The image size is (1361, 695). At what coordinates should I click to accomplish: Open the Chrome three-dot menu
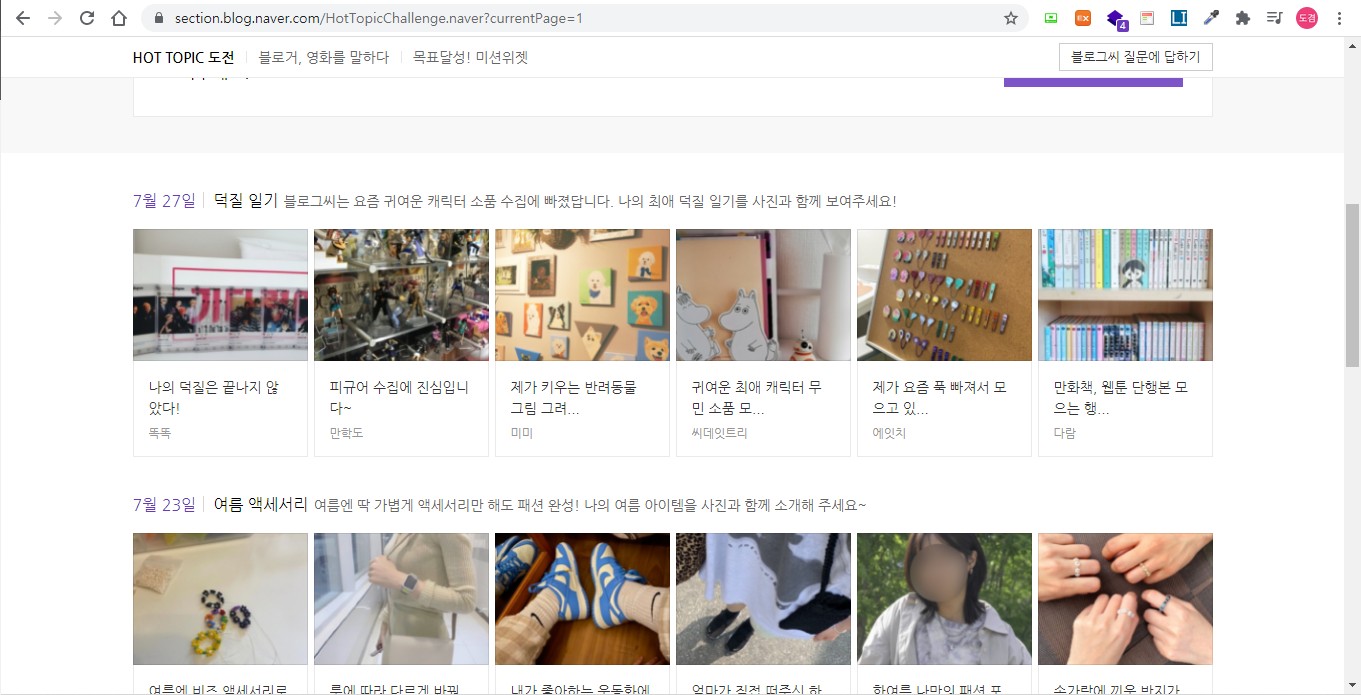[1339, 18]
